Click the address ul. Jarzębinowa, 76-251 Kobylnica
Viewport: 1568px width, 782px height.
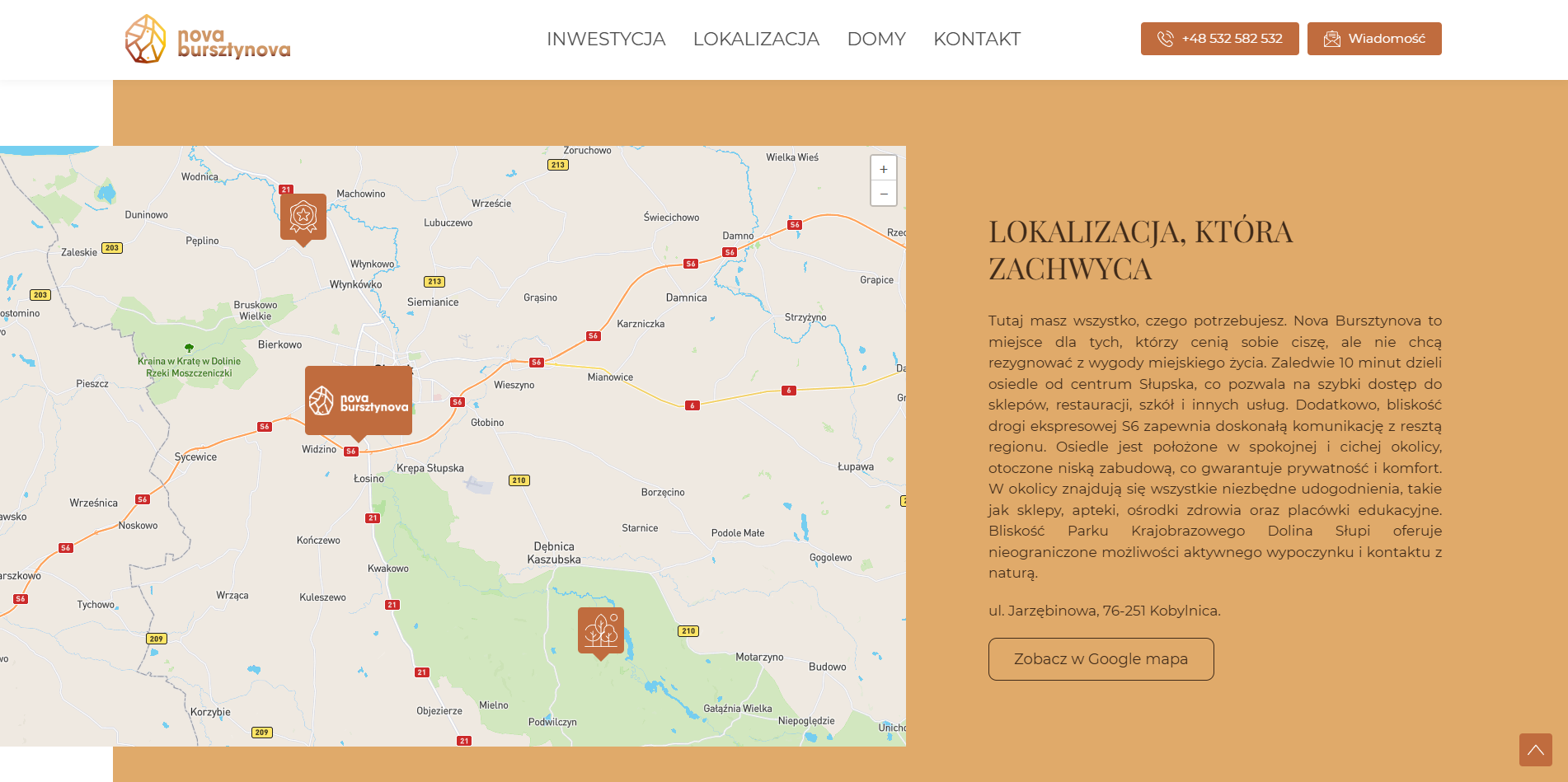point(1104,611)
